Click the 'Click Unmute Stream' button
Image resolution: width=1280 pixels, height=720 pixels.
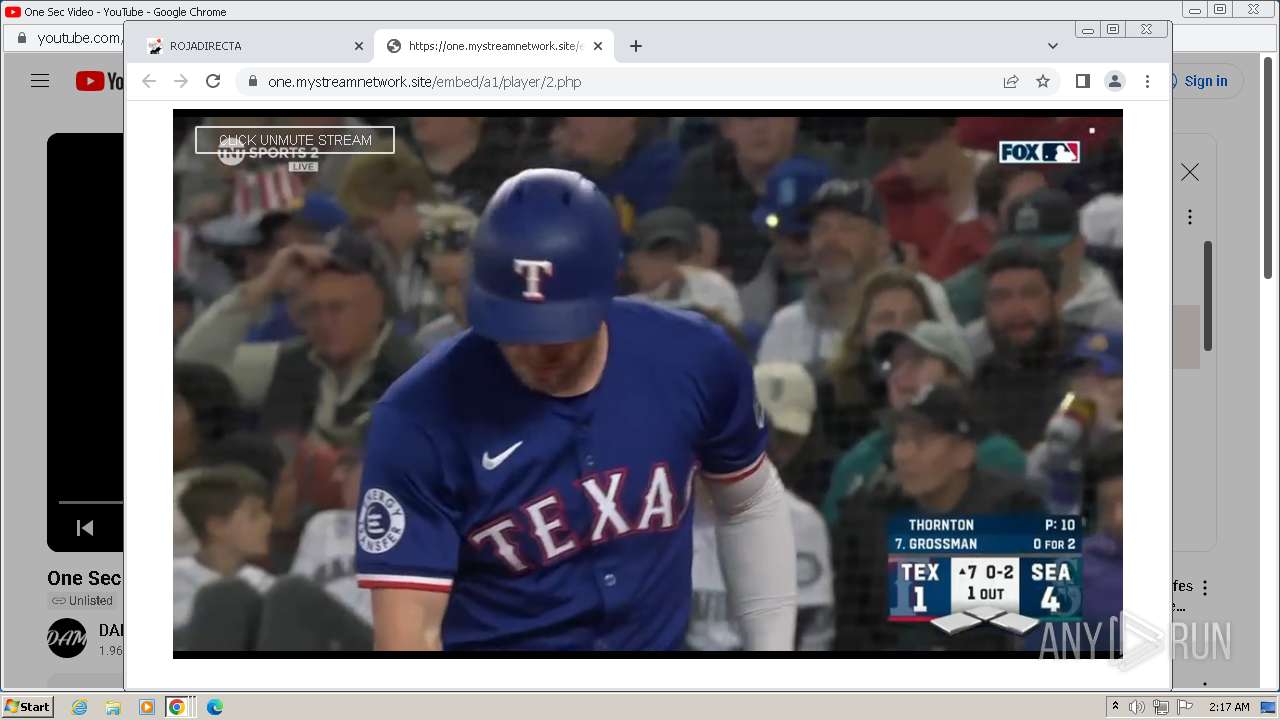[295, 140]
